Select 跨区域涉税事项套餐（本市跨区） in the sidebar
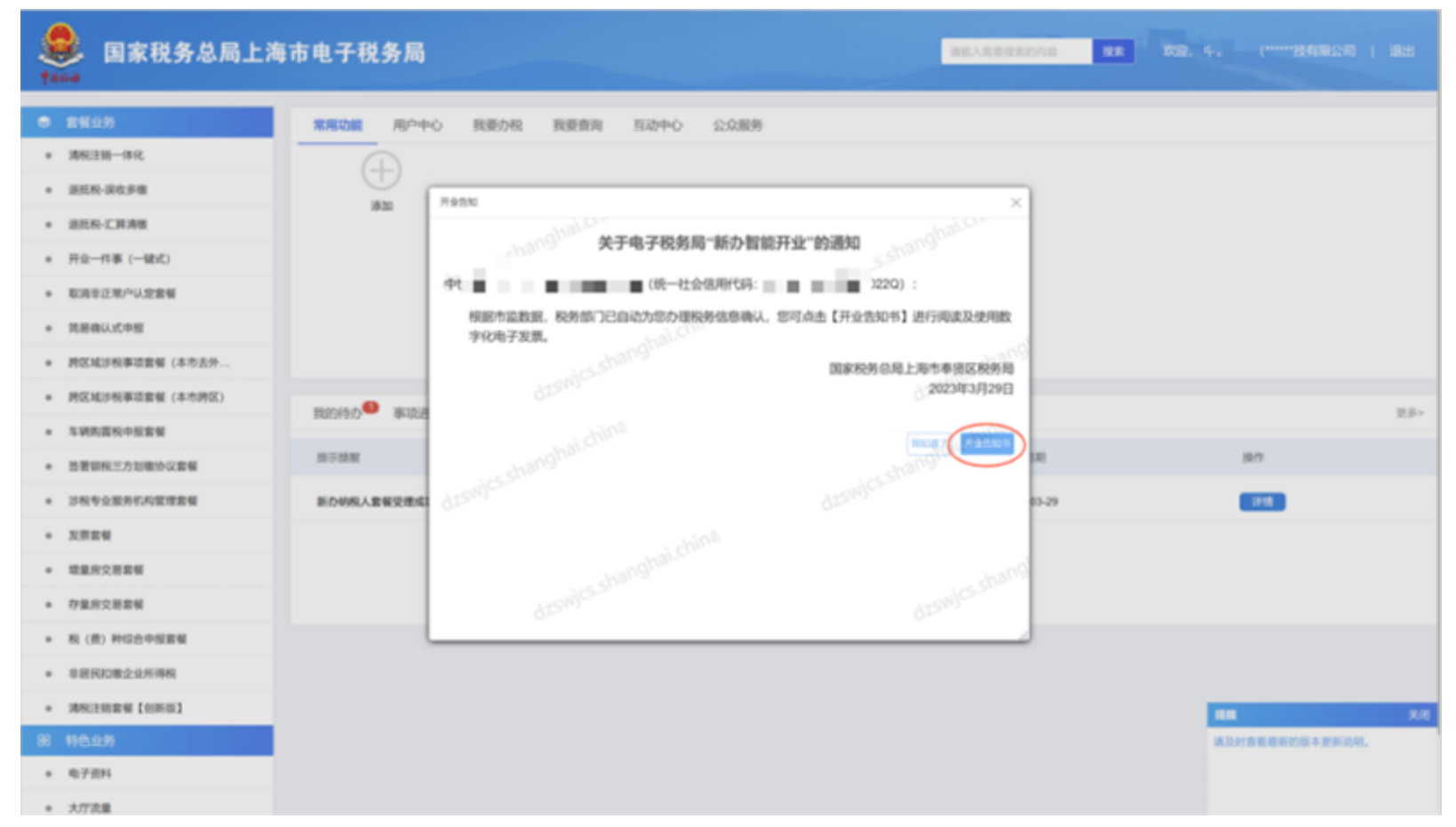 click(147, 397)
